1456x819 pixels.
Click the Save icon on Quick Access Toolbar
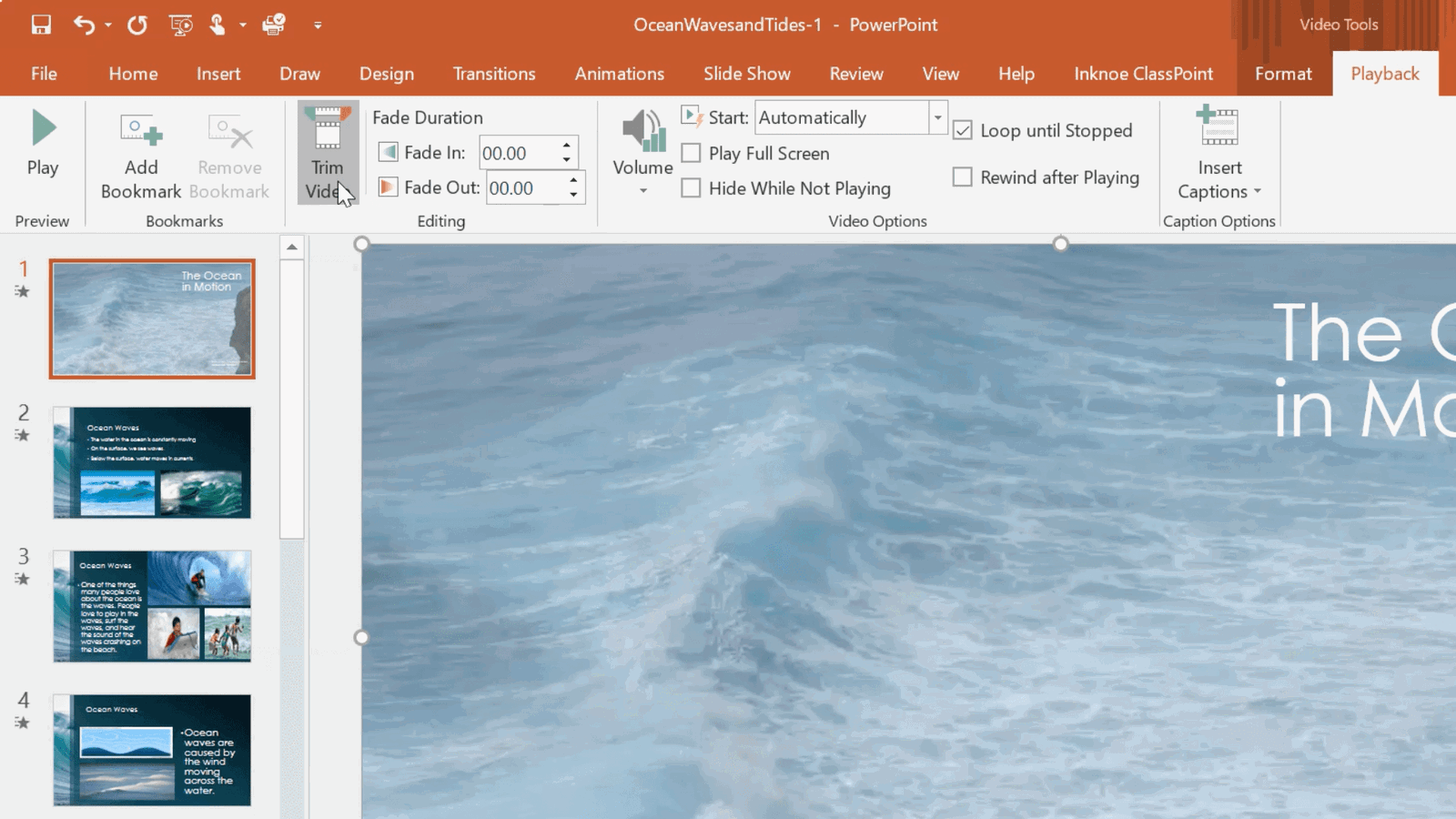(41, 25)
